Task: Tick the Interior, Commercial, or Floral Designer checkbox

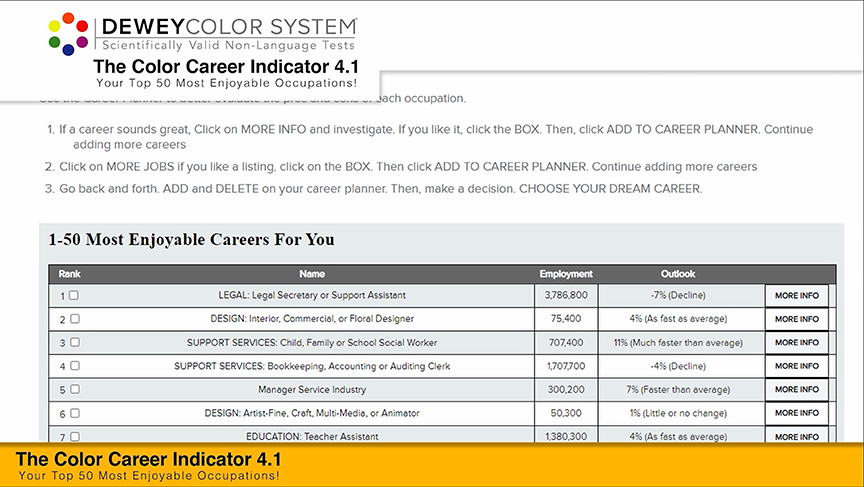Action: tap(75, 319)
